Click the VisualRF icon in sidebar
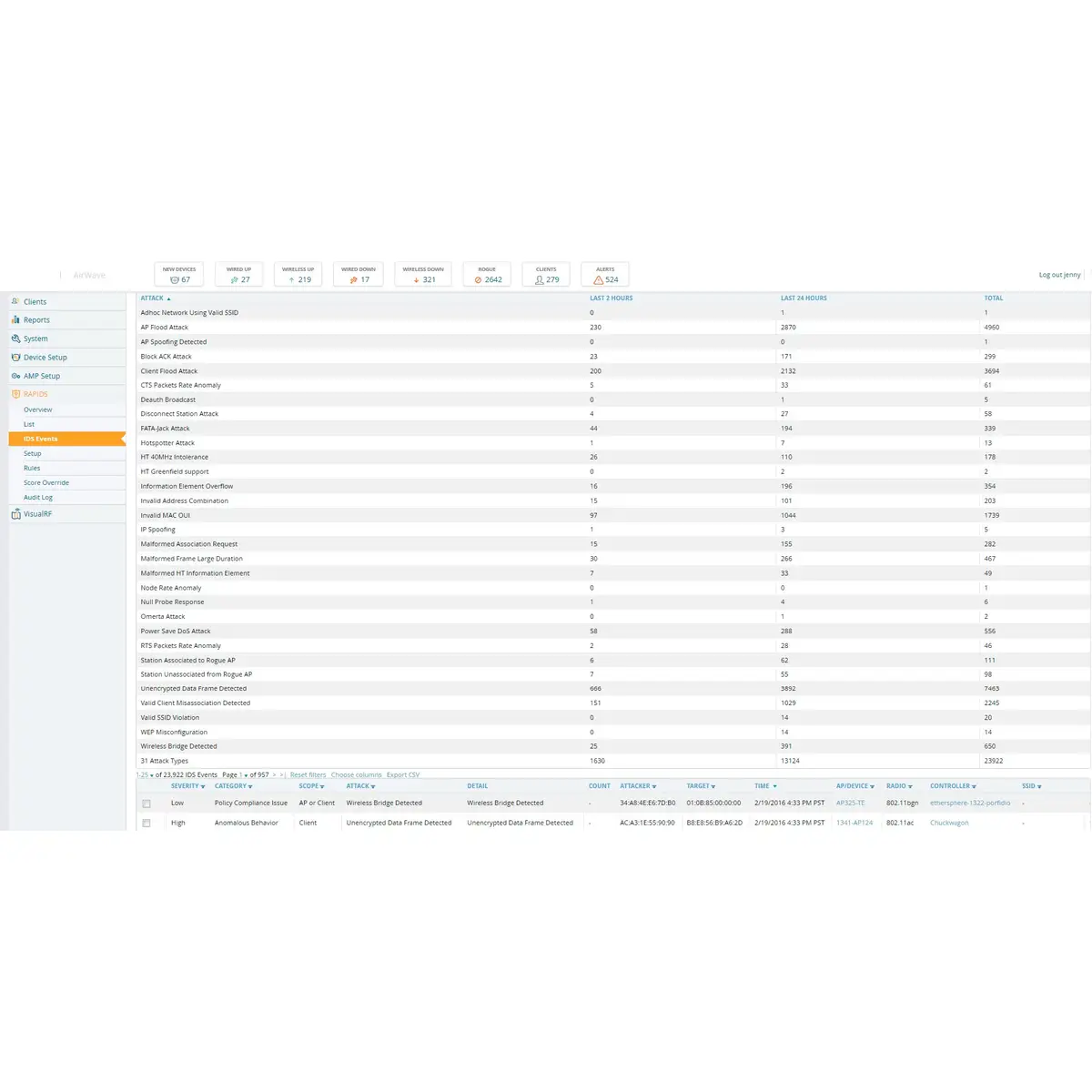 [15, 514]
